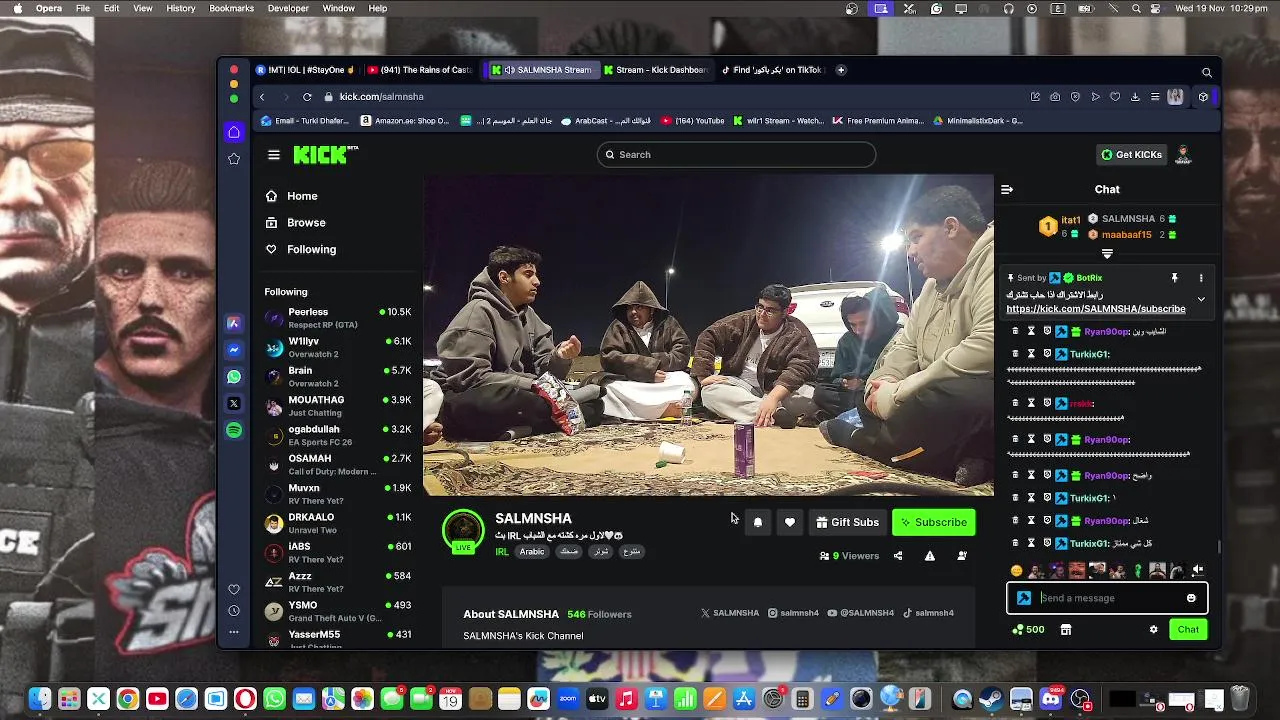Open the YouTube bookmark in bookmarks bar
The width and height of the screenshot is (1280, 720).
pyautogui.click(x=692, y=121)
